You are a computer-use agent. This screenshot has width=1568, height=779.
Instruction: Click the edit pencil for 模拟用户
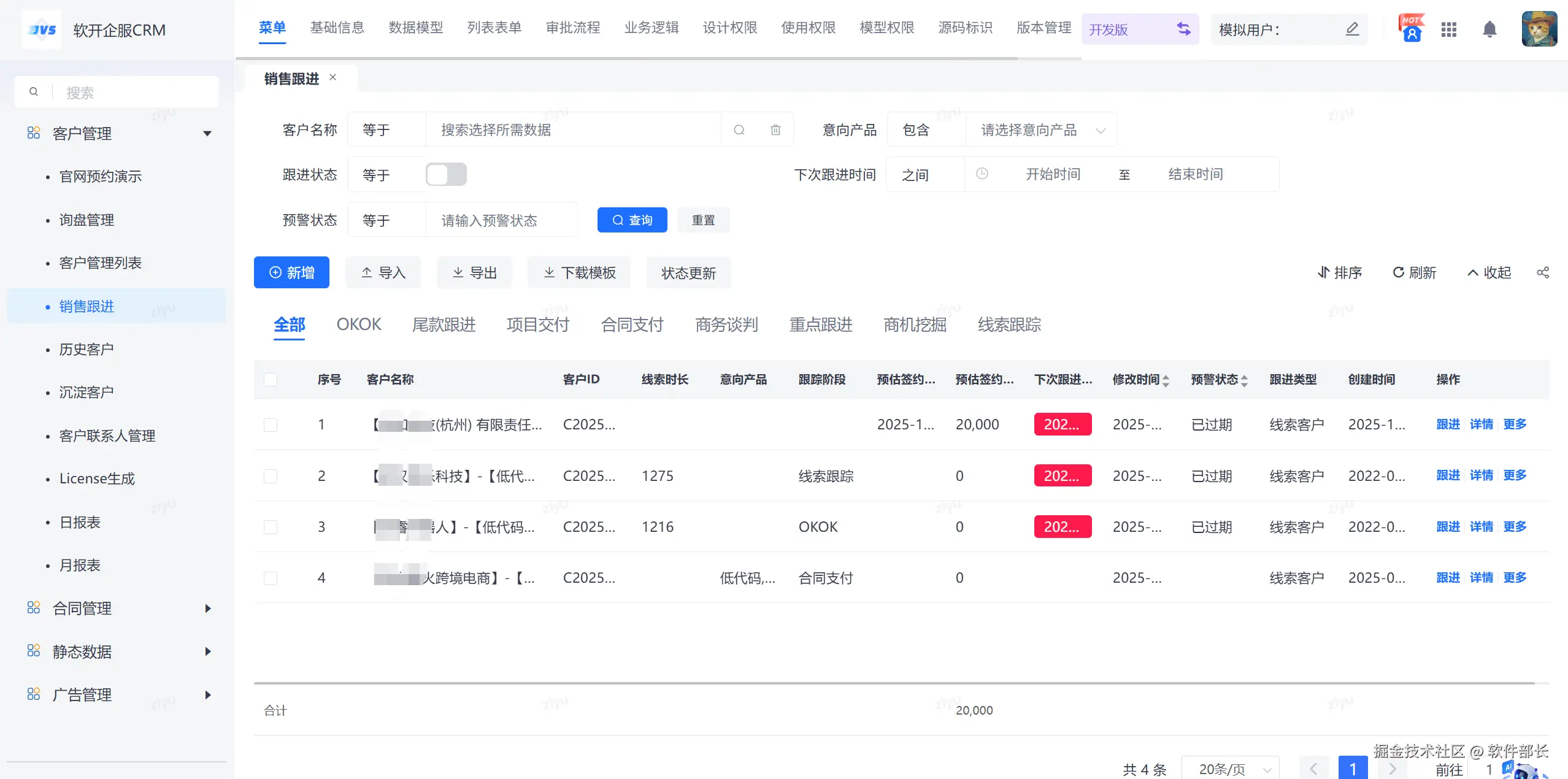1352,29
